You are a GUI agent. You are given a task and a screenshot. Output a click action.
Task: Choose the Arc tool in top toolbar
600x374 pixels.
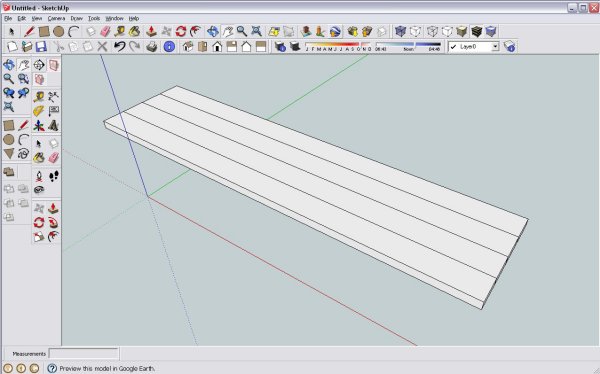74,31
